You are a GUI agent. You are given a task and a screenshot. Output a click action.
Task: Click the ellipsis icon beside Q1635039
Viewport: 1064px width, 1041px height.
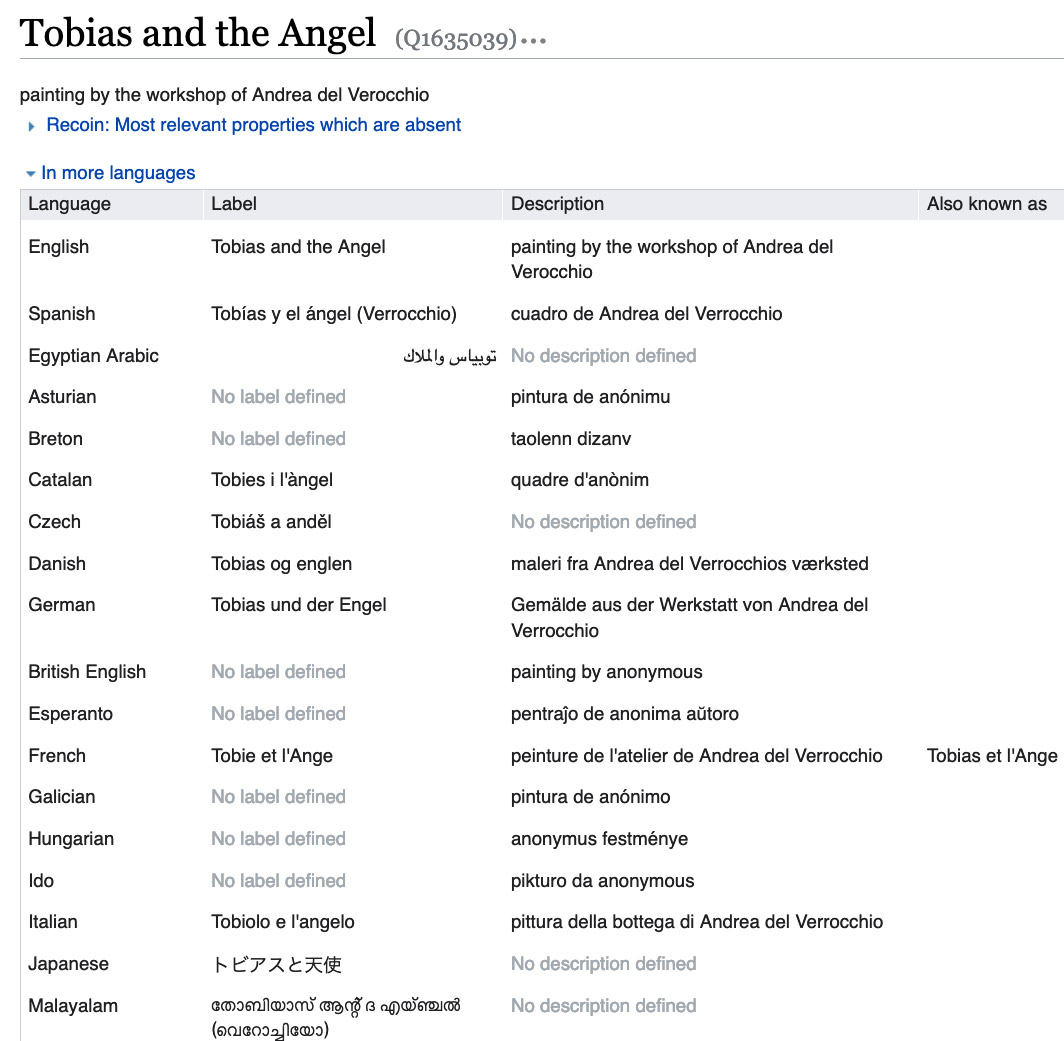click(x=533, y=42)
